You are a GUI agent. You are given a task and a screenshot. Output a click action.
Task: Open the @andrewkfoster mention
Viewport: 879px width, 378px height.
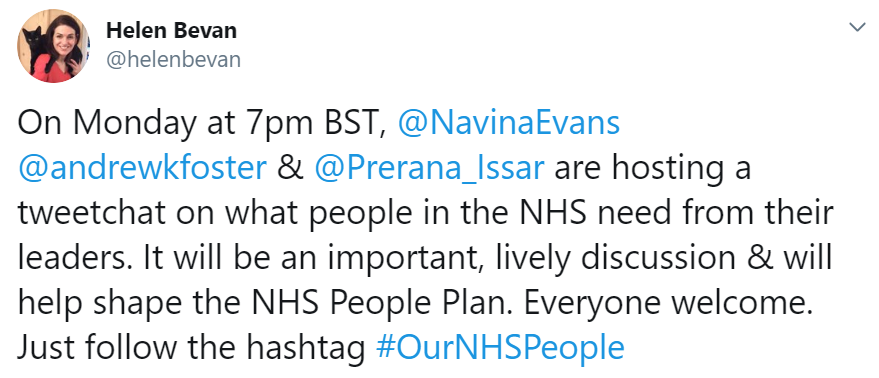point(142,168)
